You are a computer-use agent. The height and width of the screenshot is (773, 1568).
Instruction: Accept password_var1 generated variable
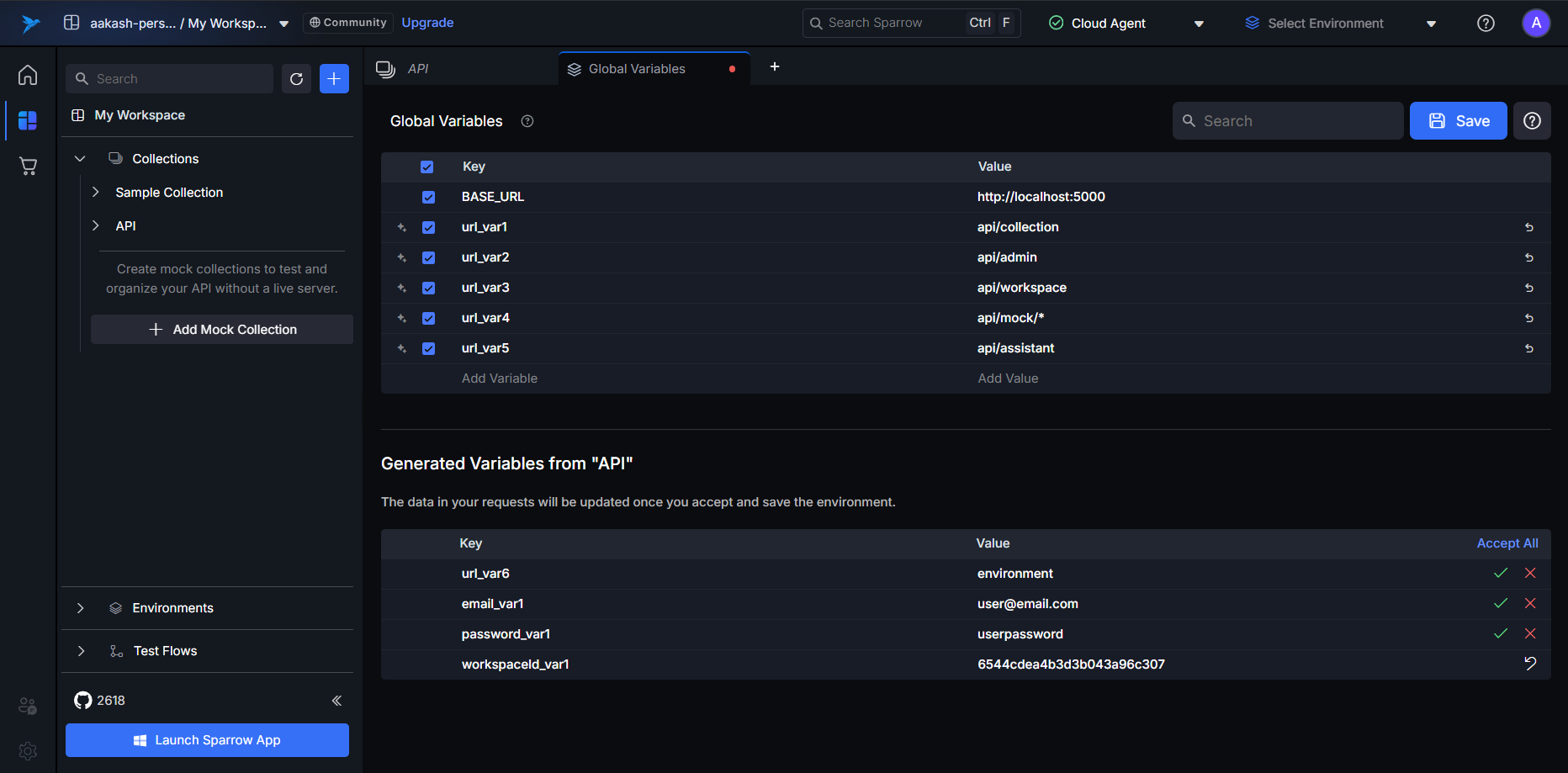tap(1501, 633)
